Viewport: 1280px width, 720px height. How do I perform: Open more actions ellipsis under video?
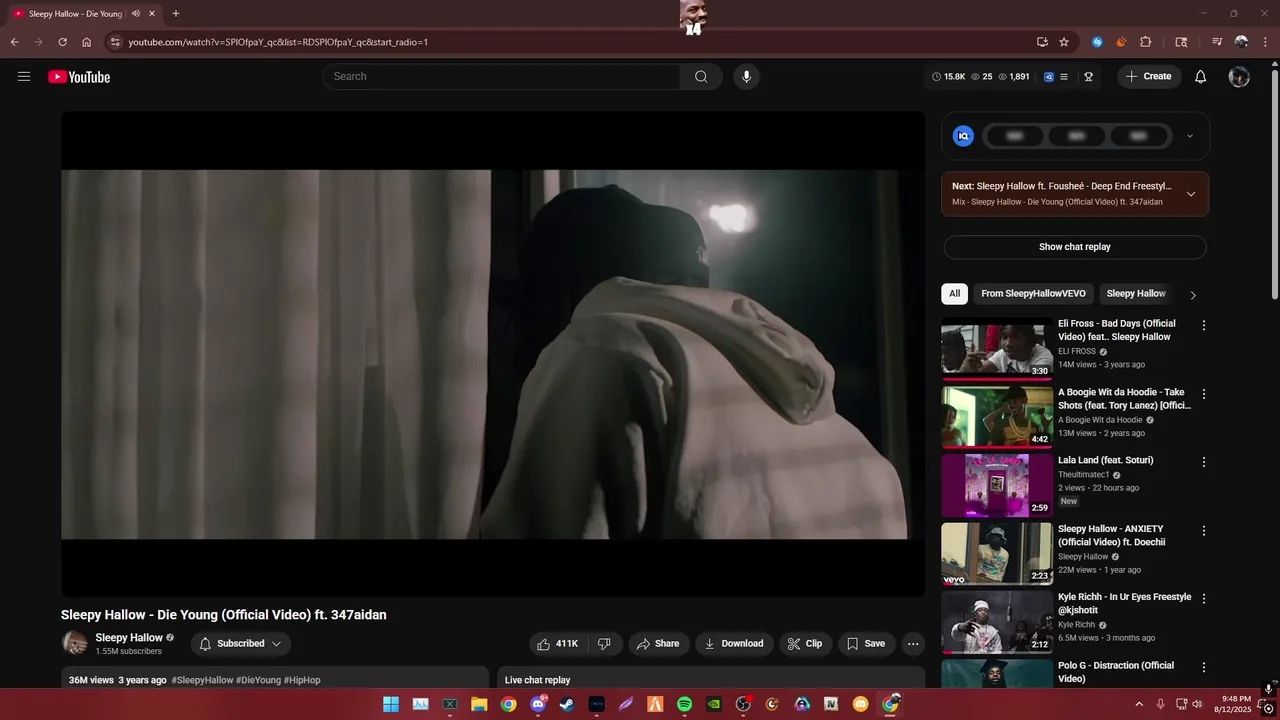point(912,644)
